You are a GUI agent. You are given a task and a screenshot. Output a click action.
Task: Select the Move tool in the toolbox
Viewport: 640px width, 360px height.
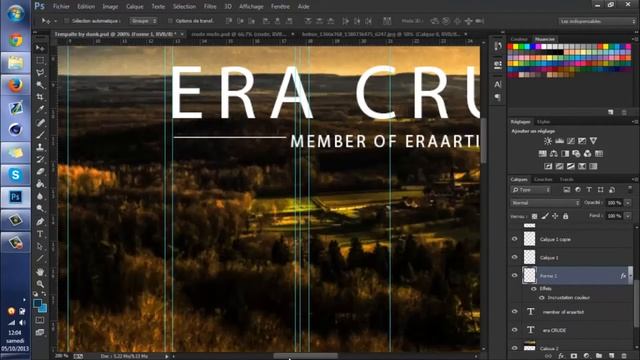40,48
